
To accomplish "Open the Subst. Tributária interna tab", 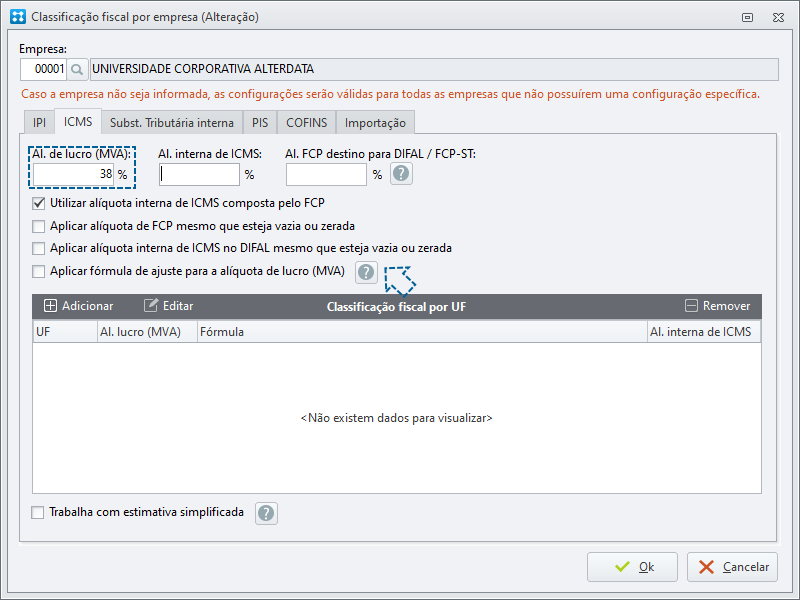I will tap(172, 123).
